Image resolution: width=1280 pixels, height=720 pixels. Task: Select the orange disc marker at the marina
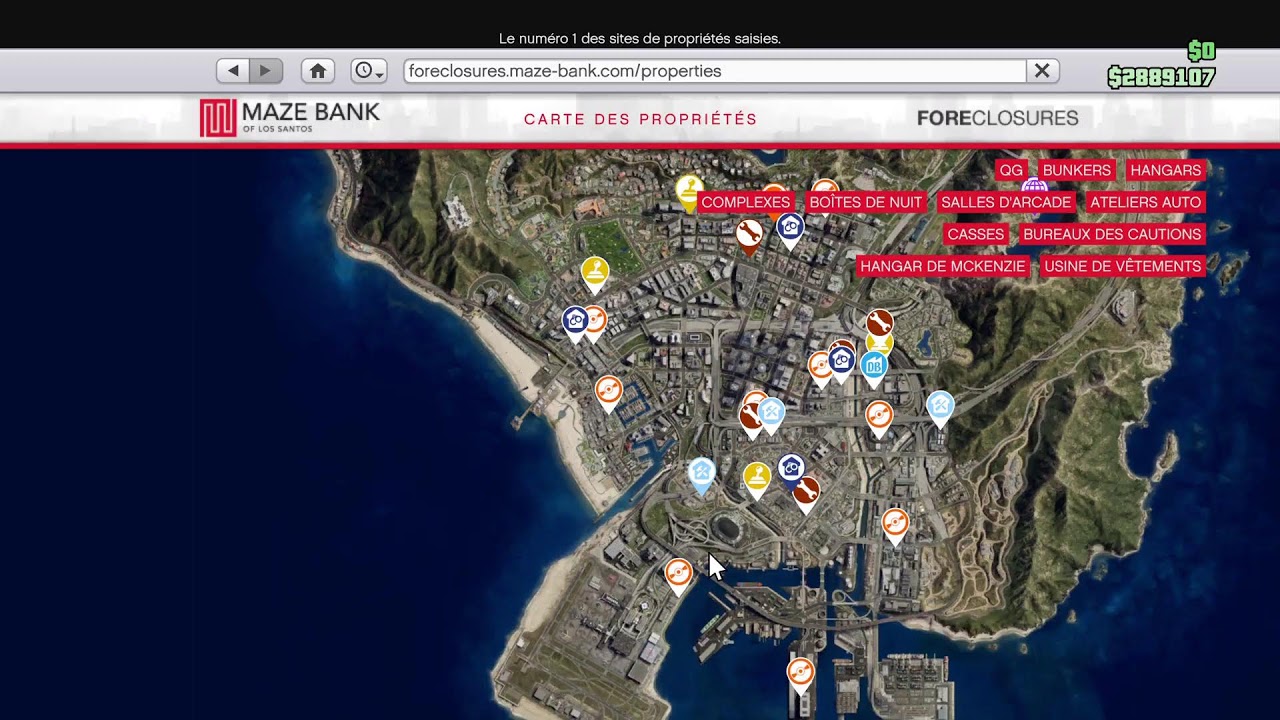[x=609, y=393]
